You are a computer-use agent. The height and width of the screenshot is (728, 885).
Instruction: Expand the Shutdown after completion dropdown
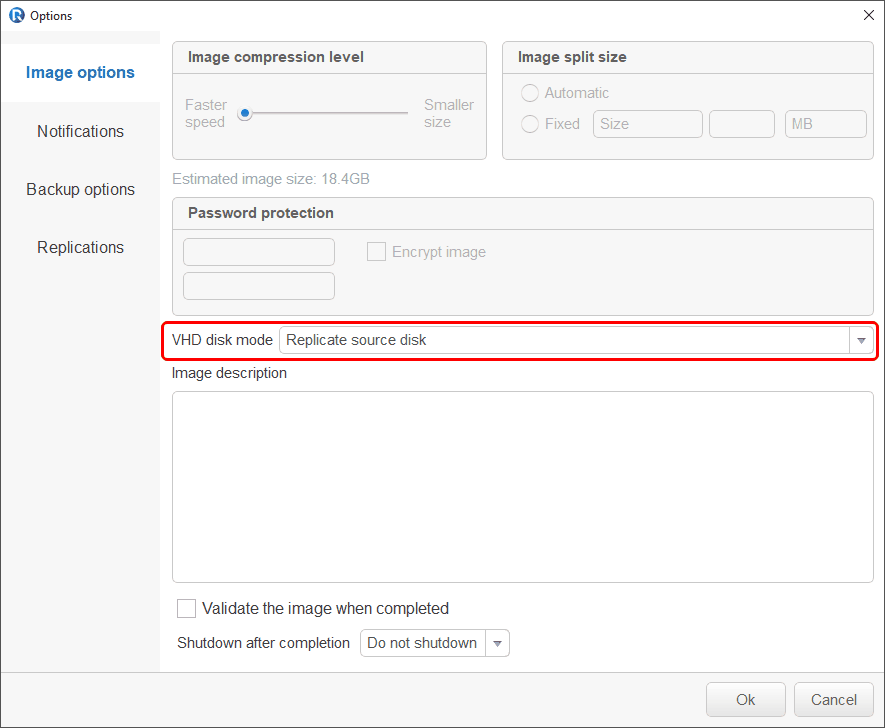point(497,643)
